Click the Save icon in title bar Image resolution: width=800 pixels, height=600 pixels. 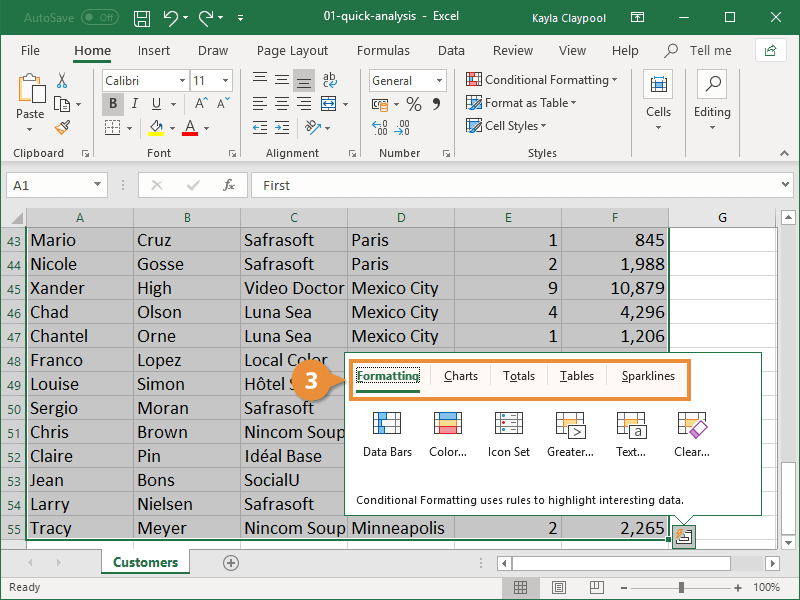tap(142, 17)
